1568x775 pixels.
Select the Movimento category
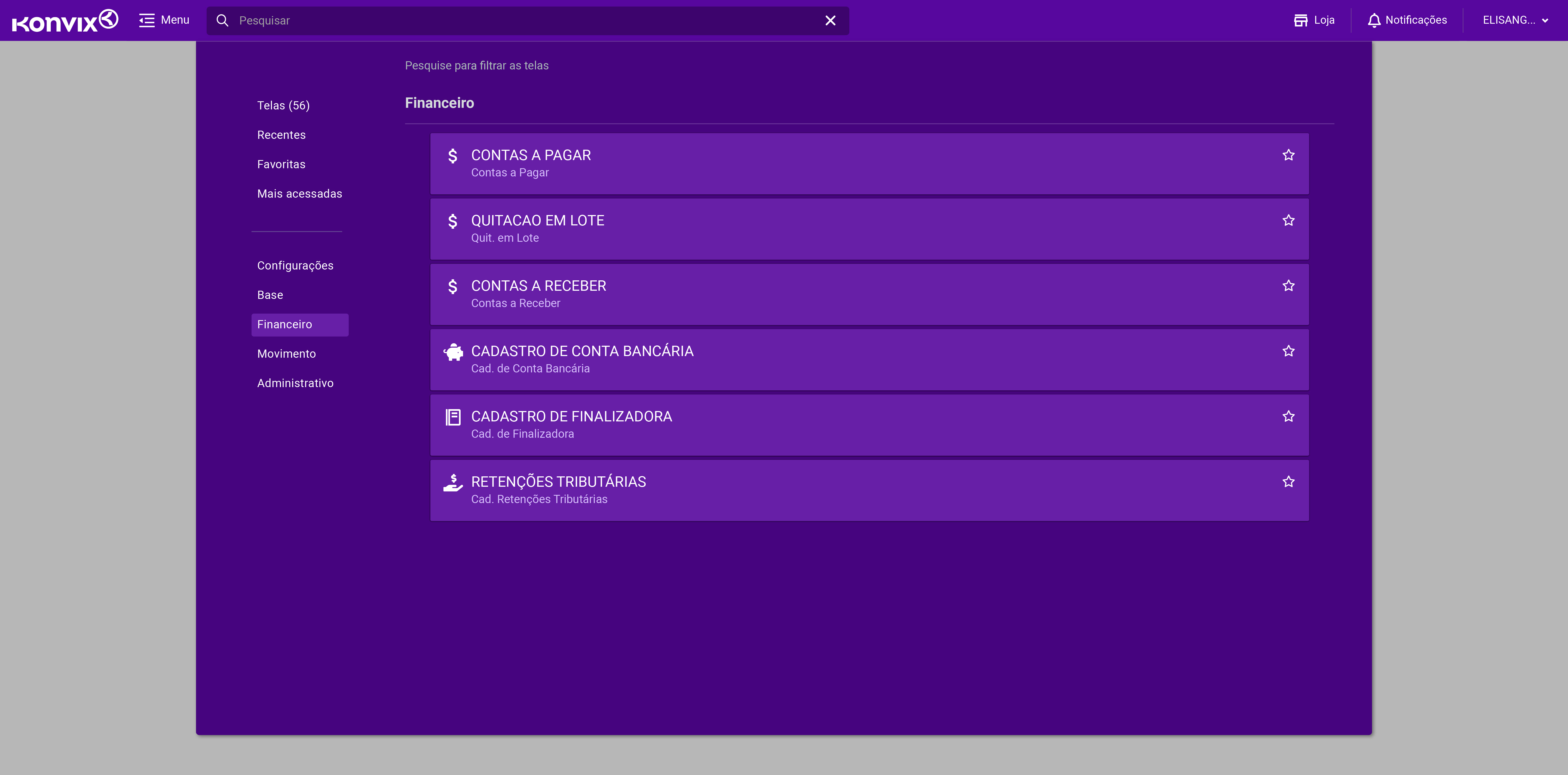286,354
